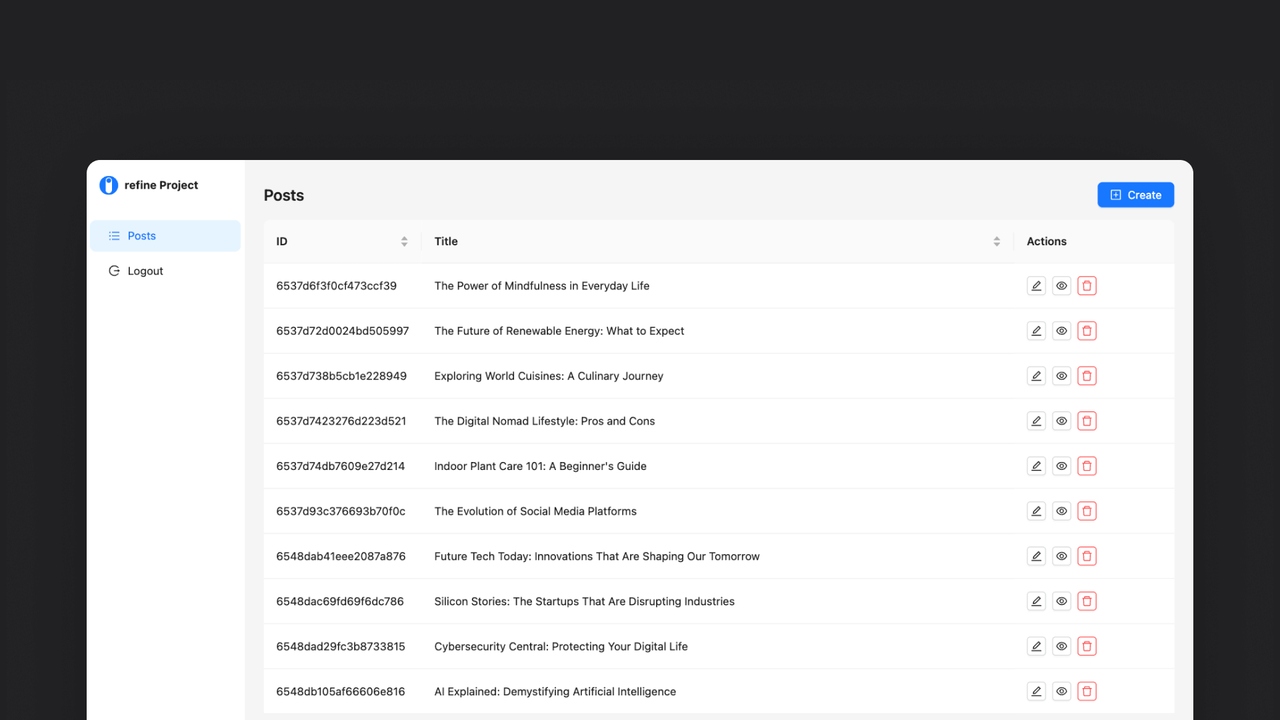The height and width of the screenshot is (720, 1280).
Task: Click trash icon for Digital Nomad Lifestyle post
Action: [1087, 421]
